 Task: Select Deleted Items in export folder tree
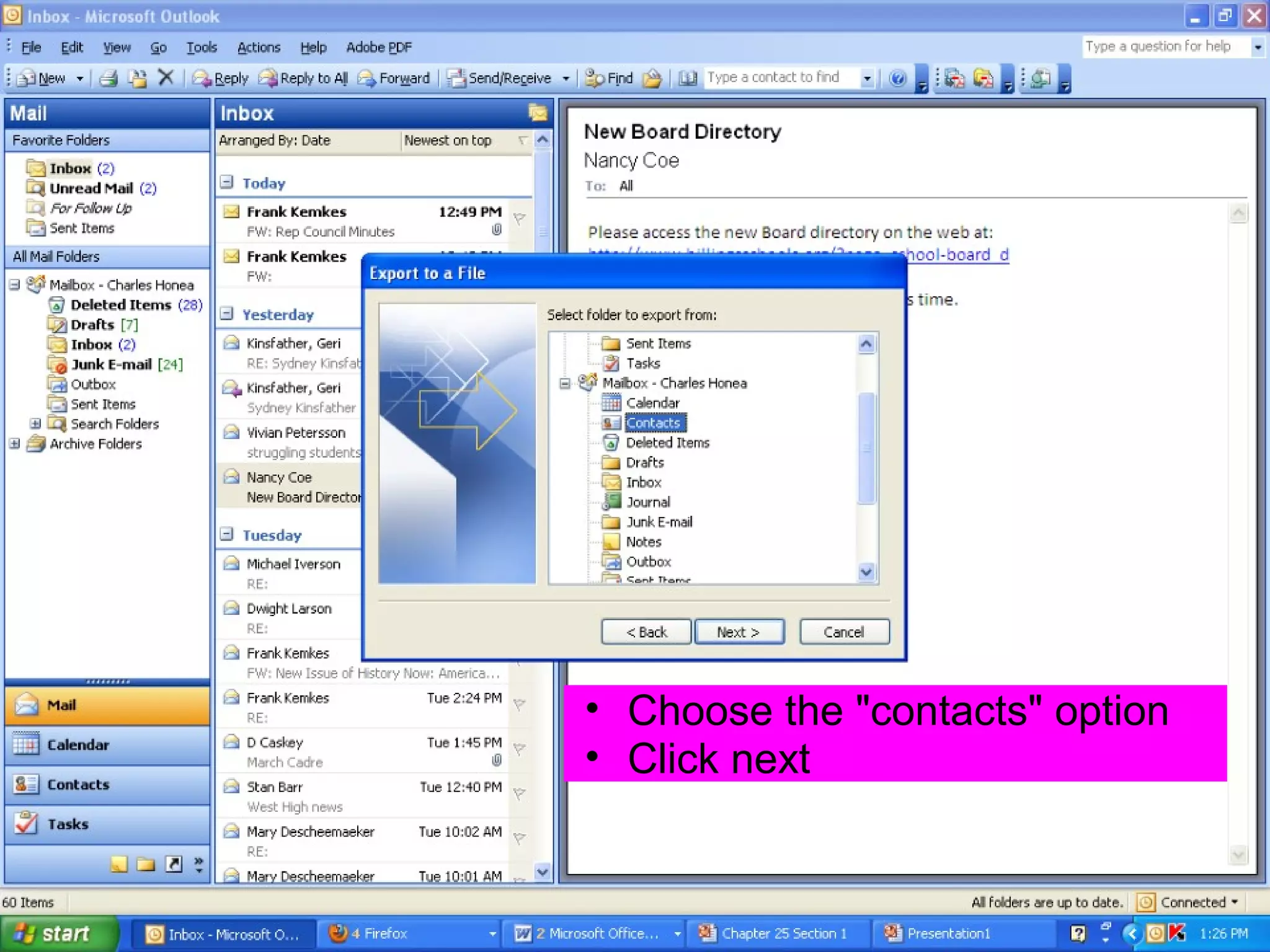[x=667, y=443]
